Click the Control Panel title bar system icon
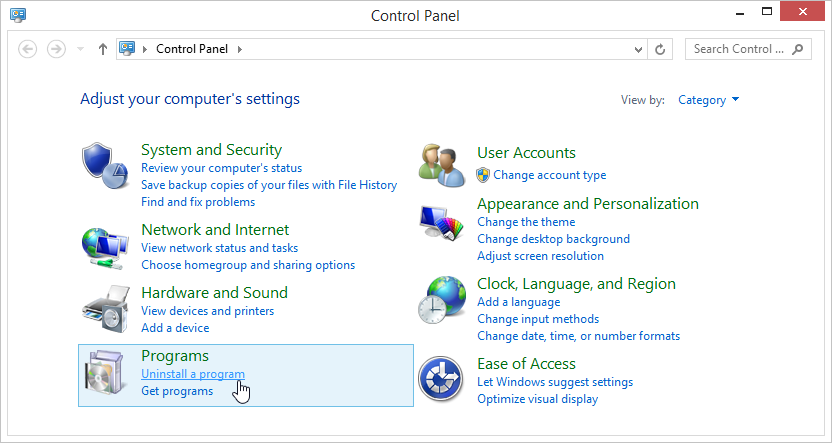This screenshot has height=443, width=832. tap(18, 14)
